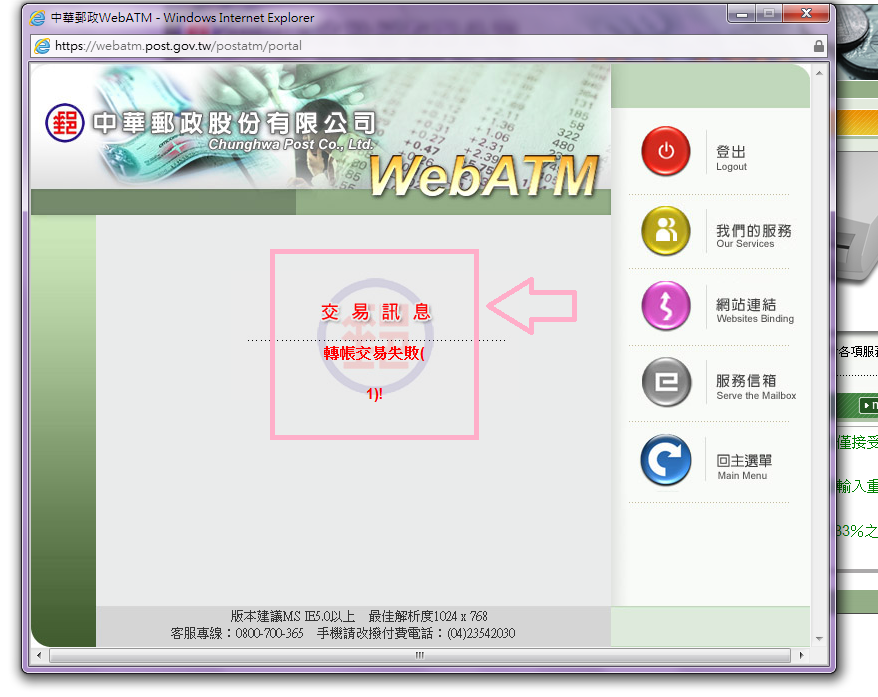
Task: Select the 登出 Logout text link
Action: click(731, 158)
